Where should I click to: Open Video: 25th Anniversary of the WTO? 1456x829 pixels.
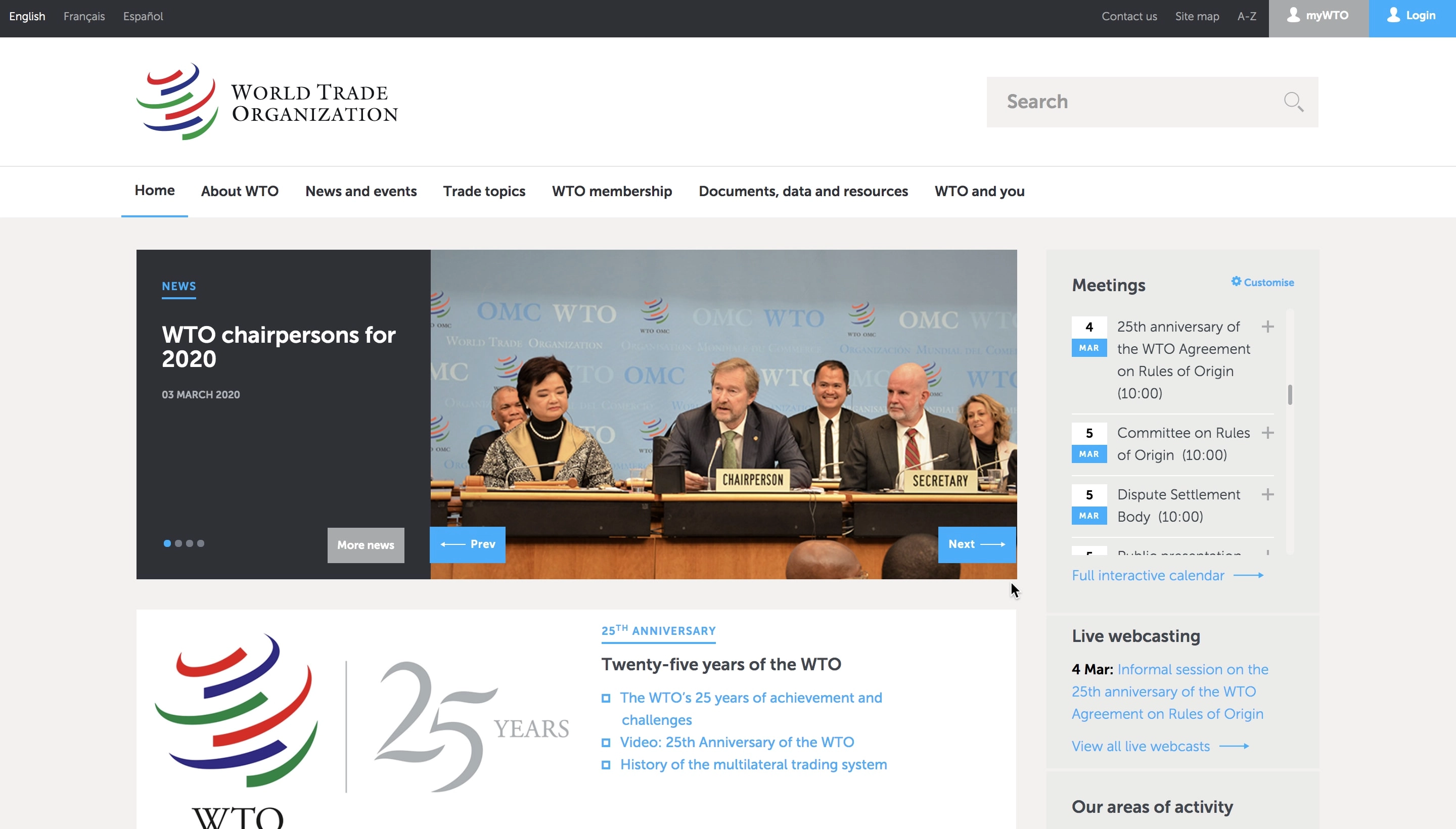737,742
